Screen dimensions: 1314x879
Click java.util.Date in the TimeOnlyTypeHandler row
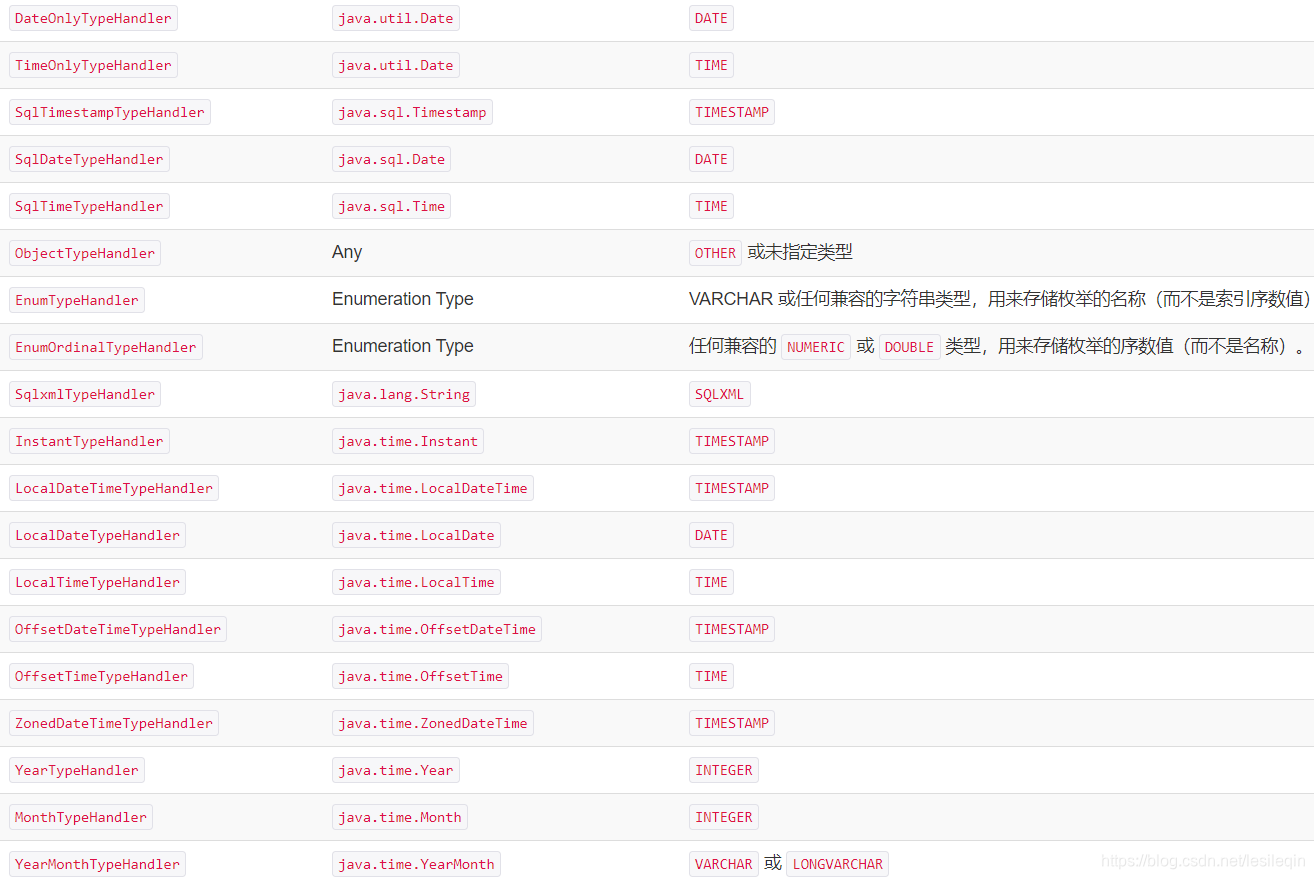396,65
